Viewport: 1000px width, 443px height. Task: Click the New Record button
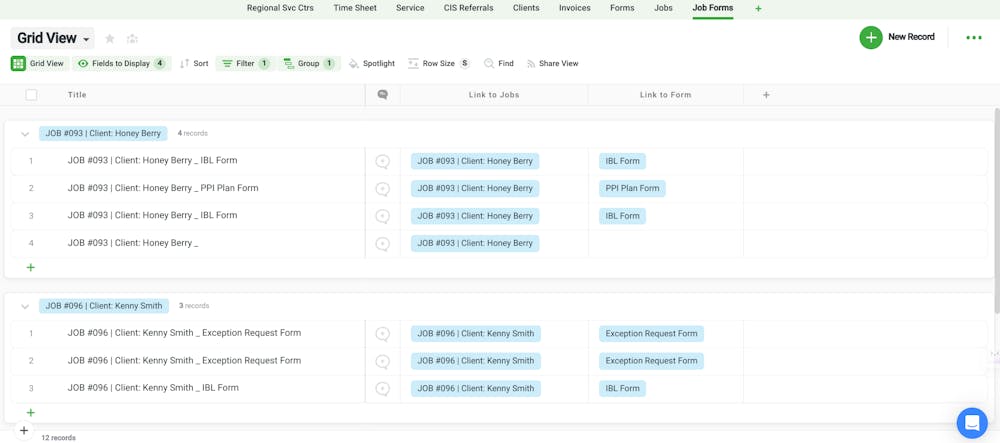click(x=897, y=38)
